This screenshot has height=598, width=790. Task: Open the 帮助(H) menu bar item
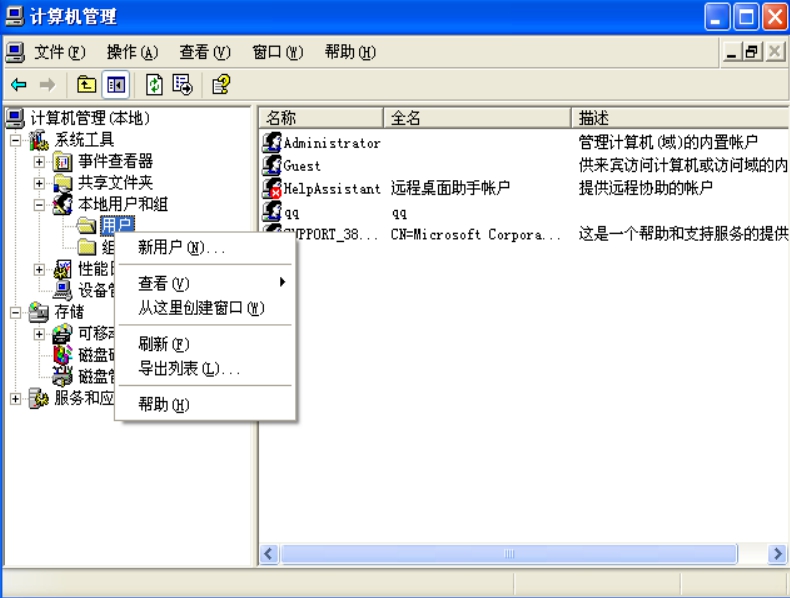point(350,52)
